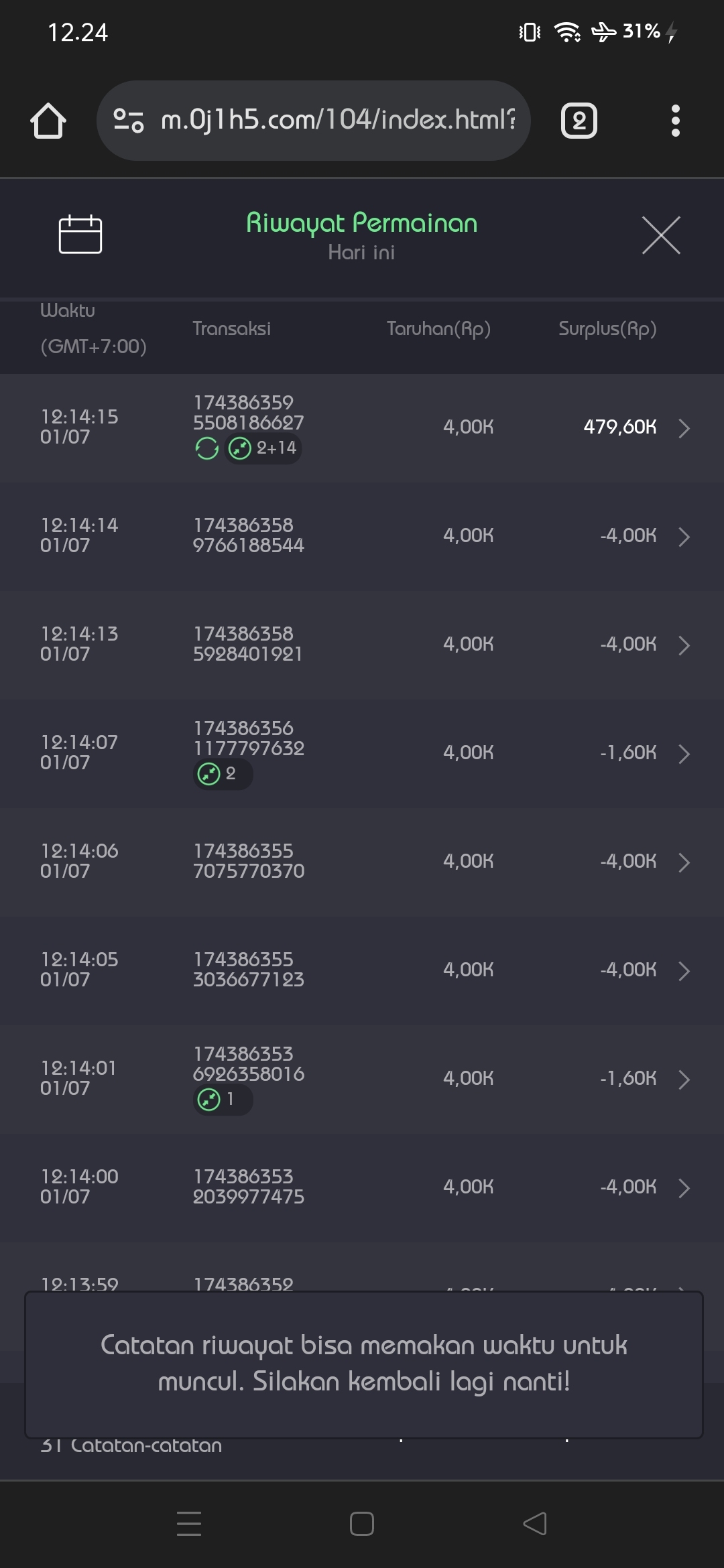Viewport: 724px width, 1568px height.
Task: Open the browser three-dot menu
Action: (x=675, y=121)
